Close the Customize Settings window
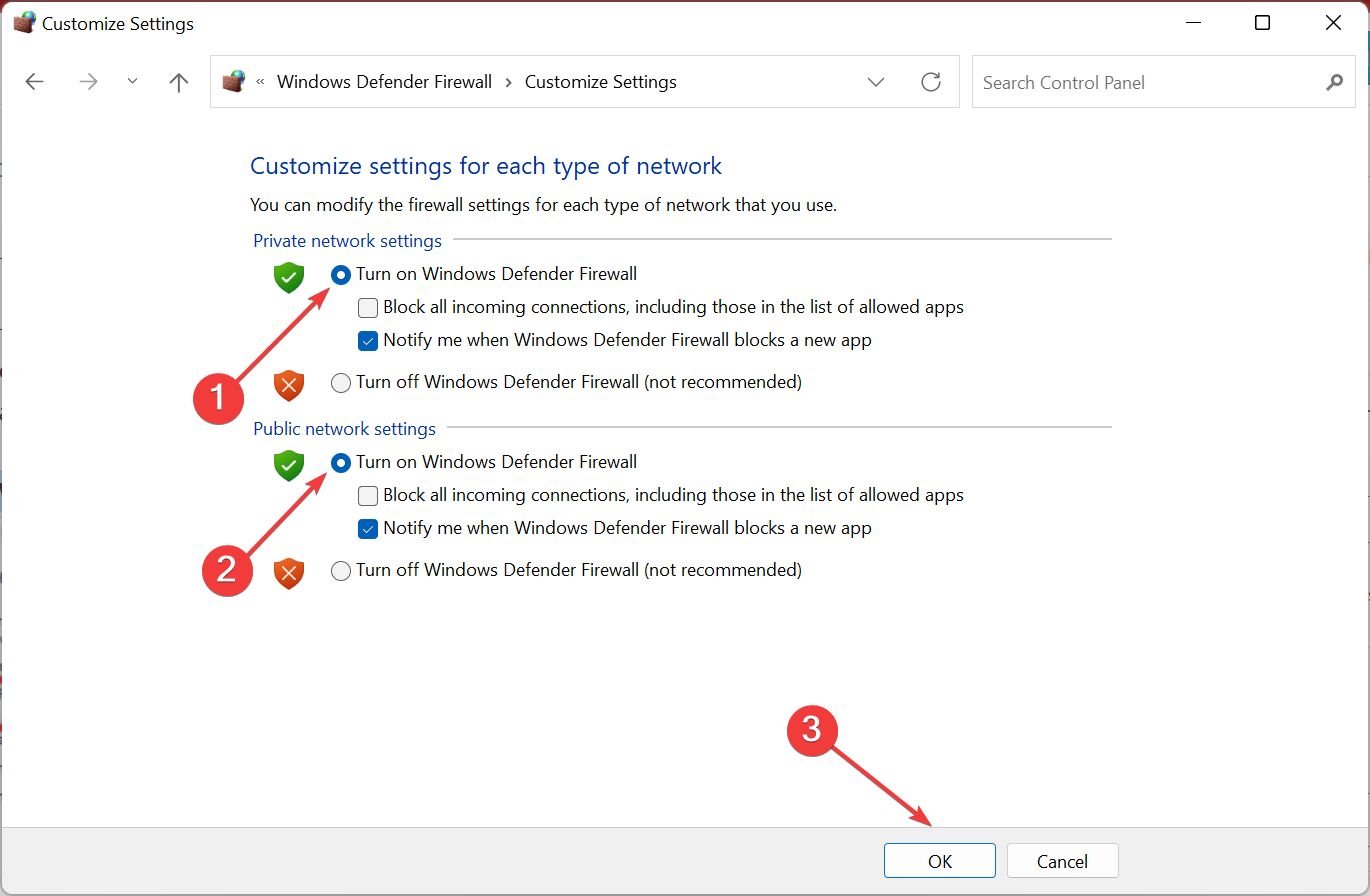Viewport: 1370px width, 896px height. 1333,23
